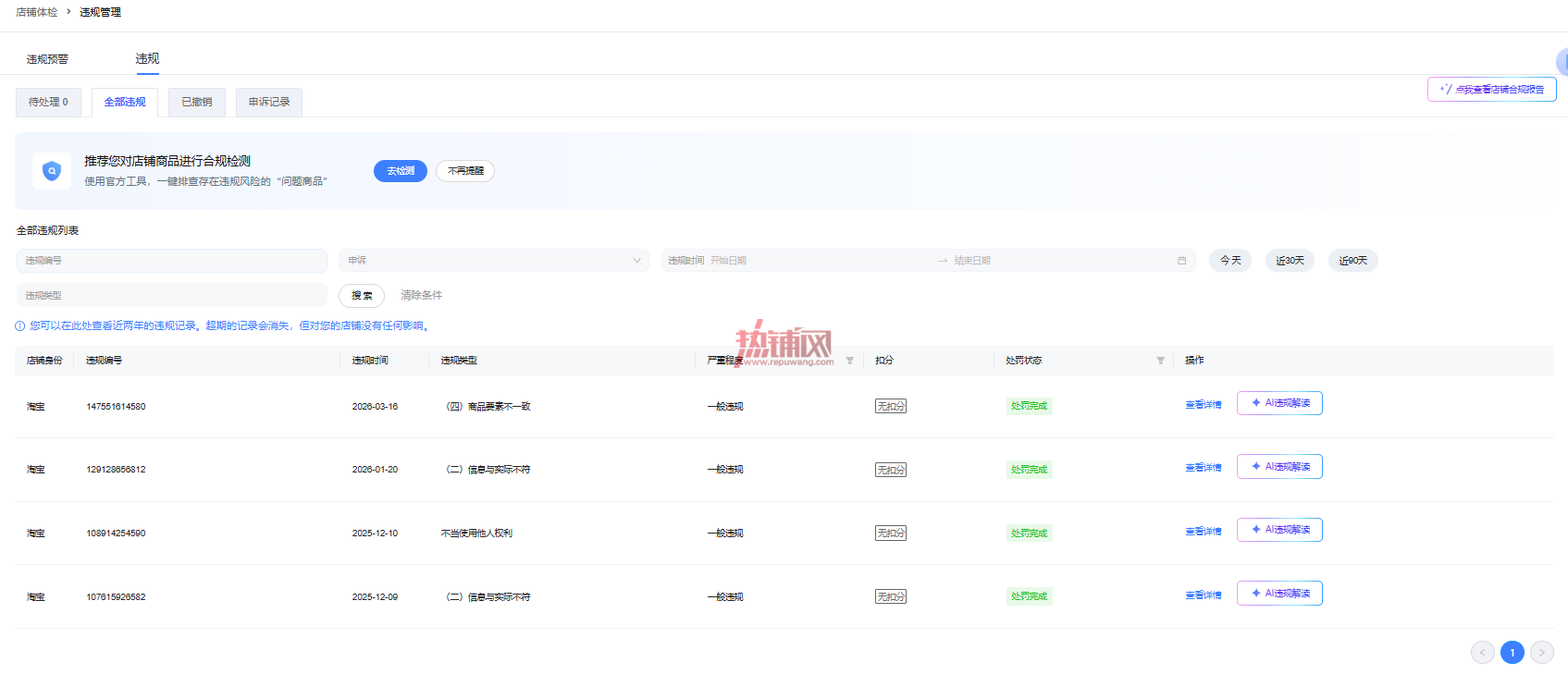Click 清除条件 to reset filters
The width and height of the screenshot is (1568, 687).
(x=421, y=296)
